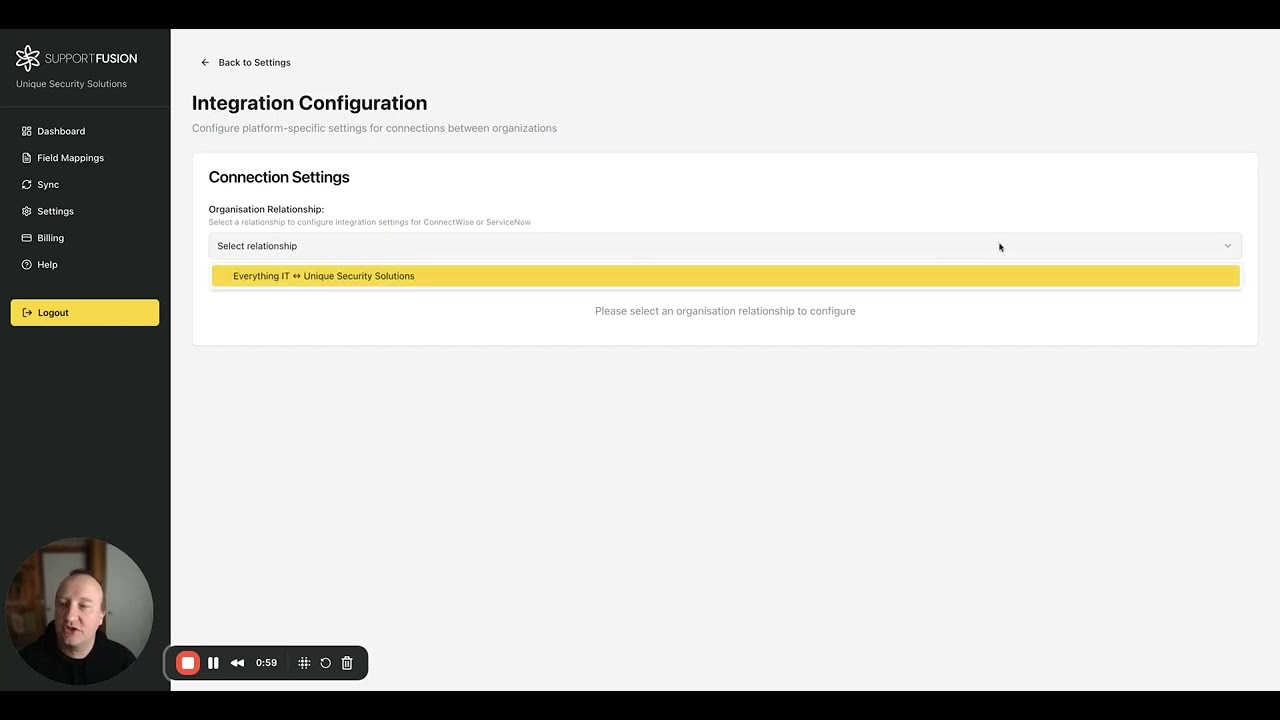Click the SupportFusion logo icon
The image size is (1280, 720).
28,58
